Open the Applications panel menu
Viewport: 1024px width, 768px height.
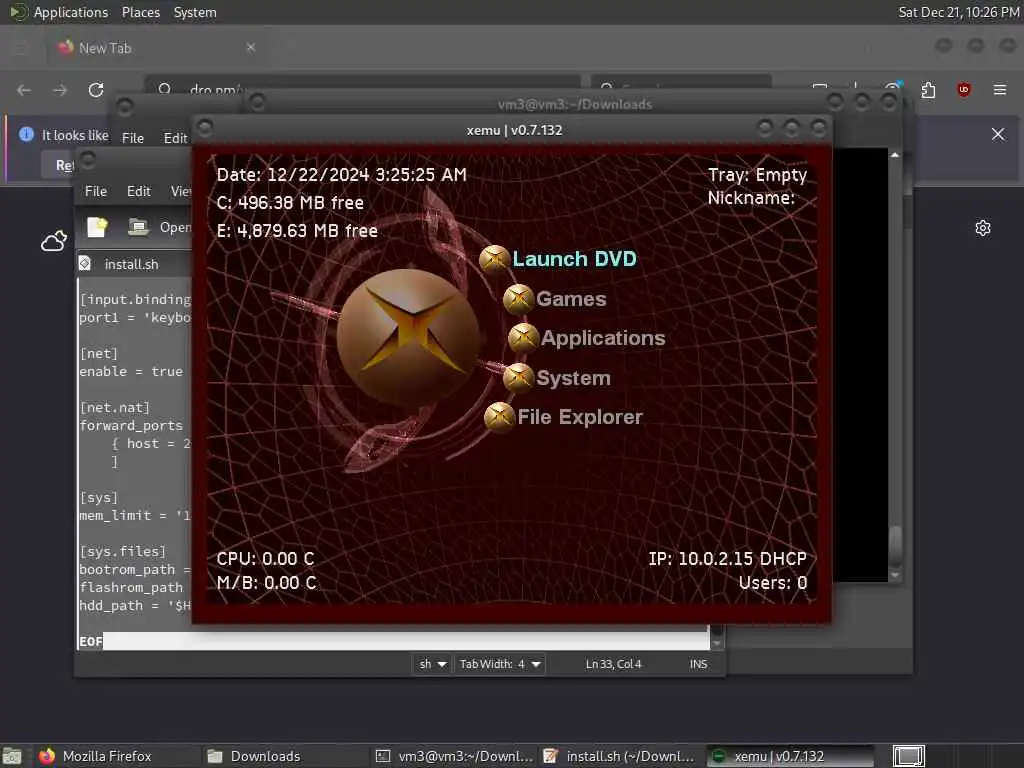point(71,12)
